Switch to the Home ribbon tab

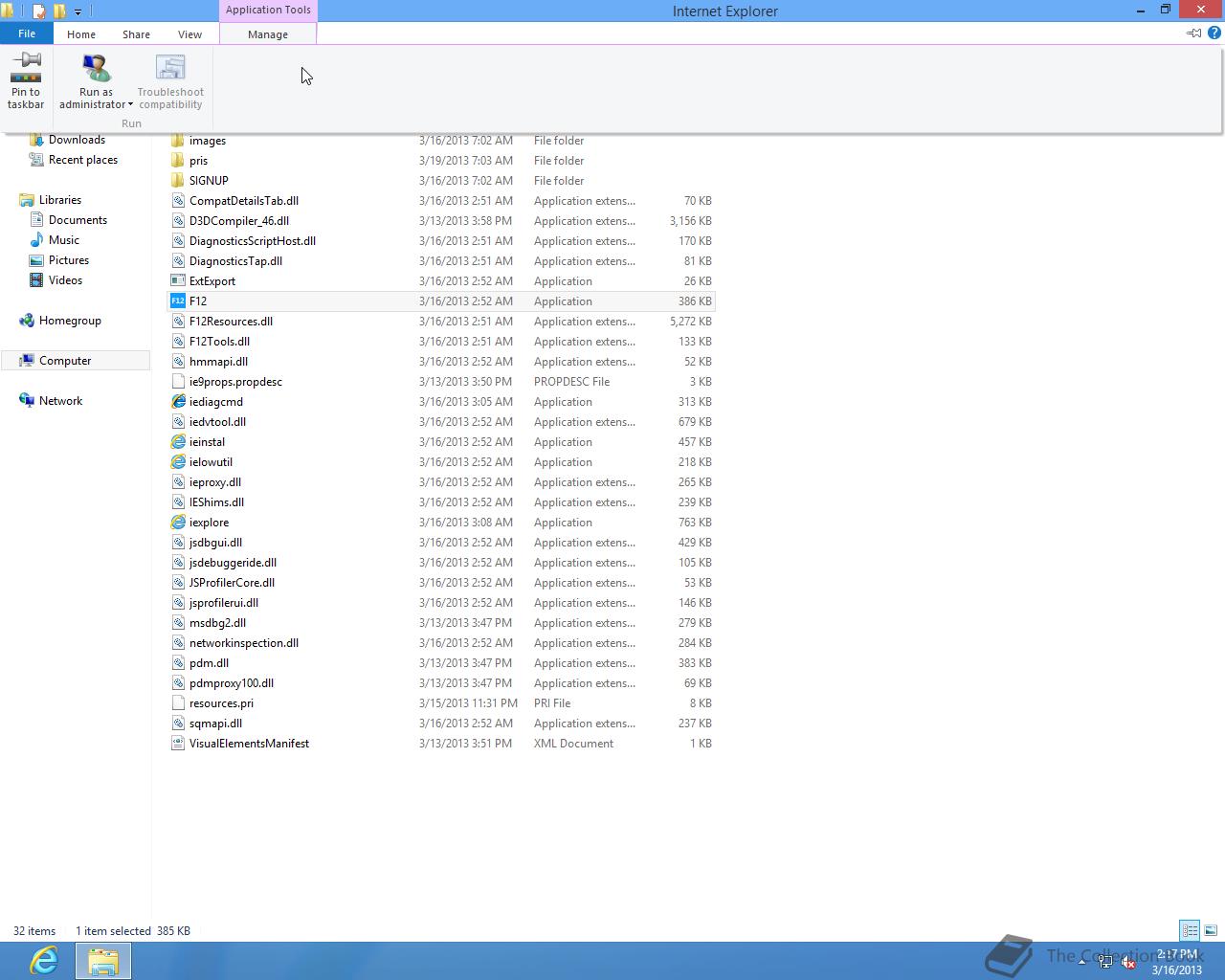click(81, 34)
